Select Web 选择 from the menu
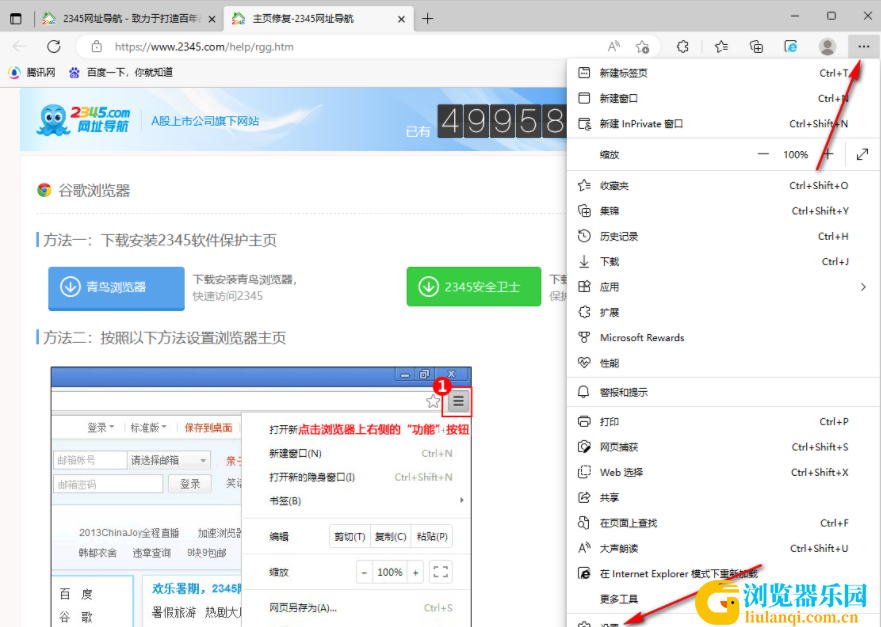Image resolution: width=881 pixels, height=627 pixels. point(723,472)
